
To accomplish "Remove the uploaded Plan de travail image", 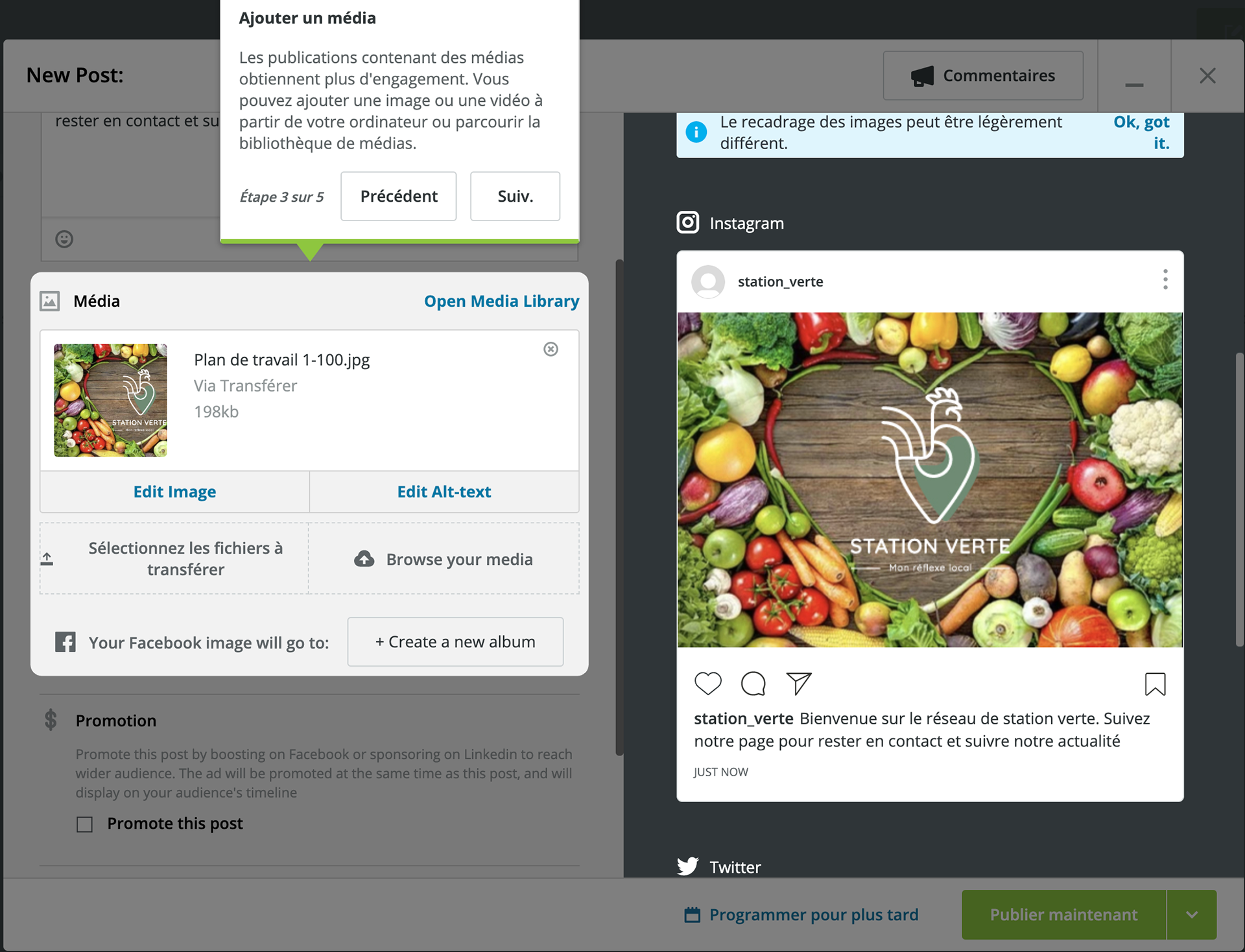I will pos(551,350).
